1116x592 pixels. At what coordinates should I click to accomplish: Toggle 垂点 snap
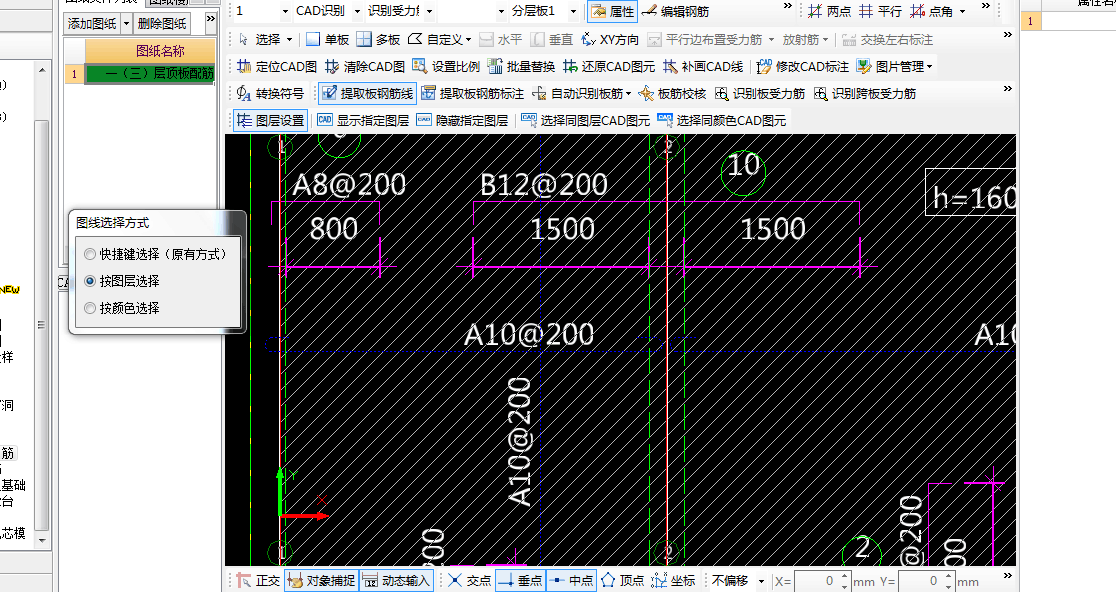[x=521, y=581]
